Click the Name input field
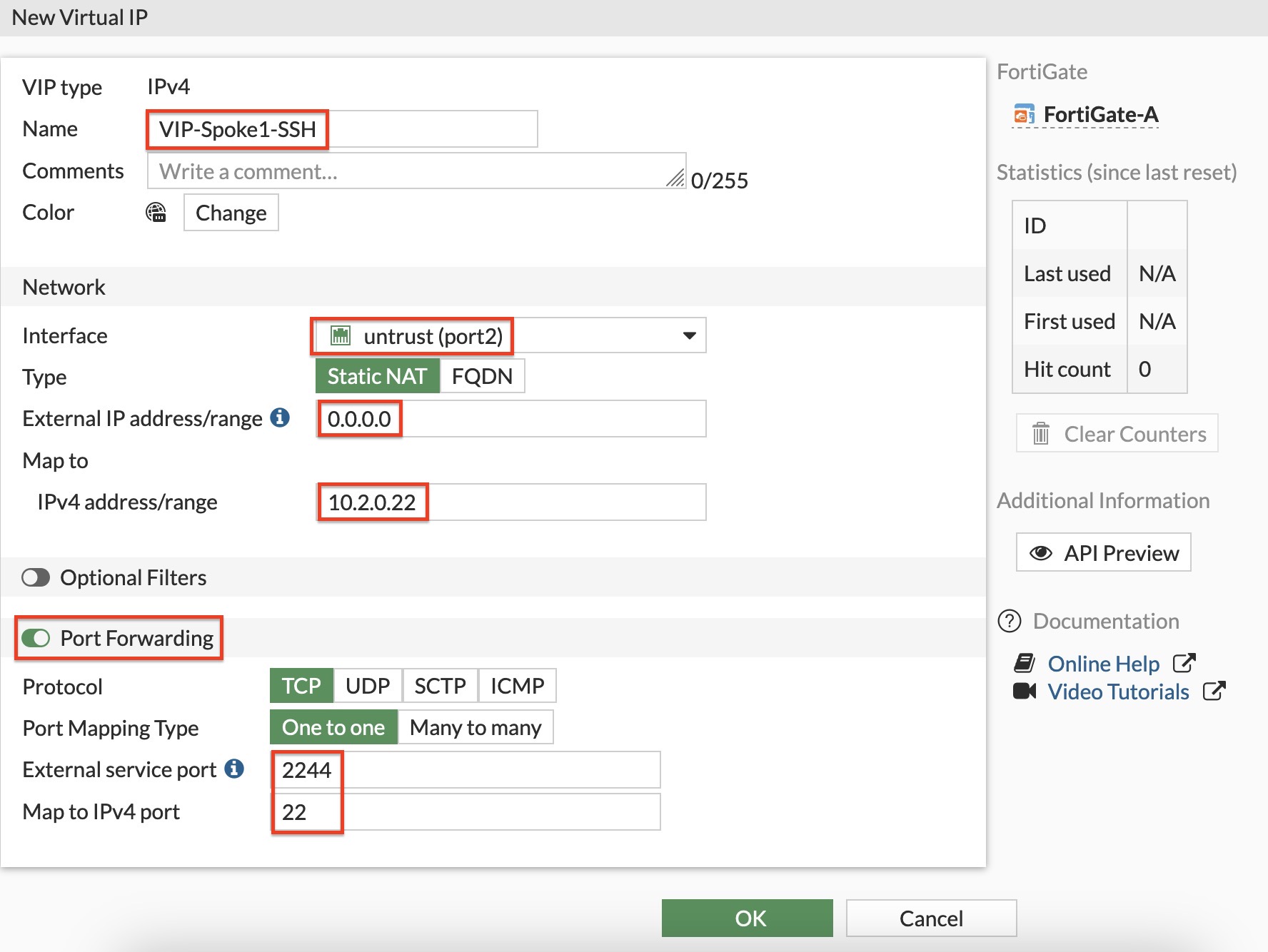 click(342, 129)
